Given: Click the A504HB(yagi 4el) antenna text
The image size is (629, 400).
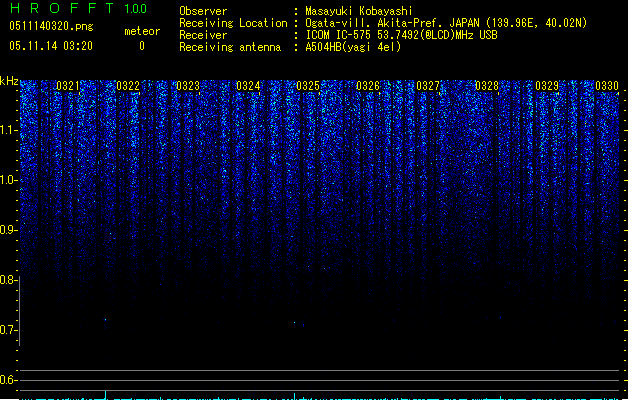Looking at the screenshot, I should click(353, 47).
